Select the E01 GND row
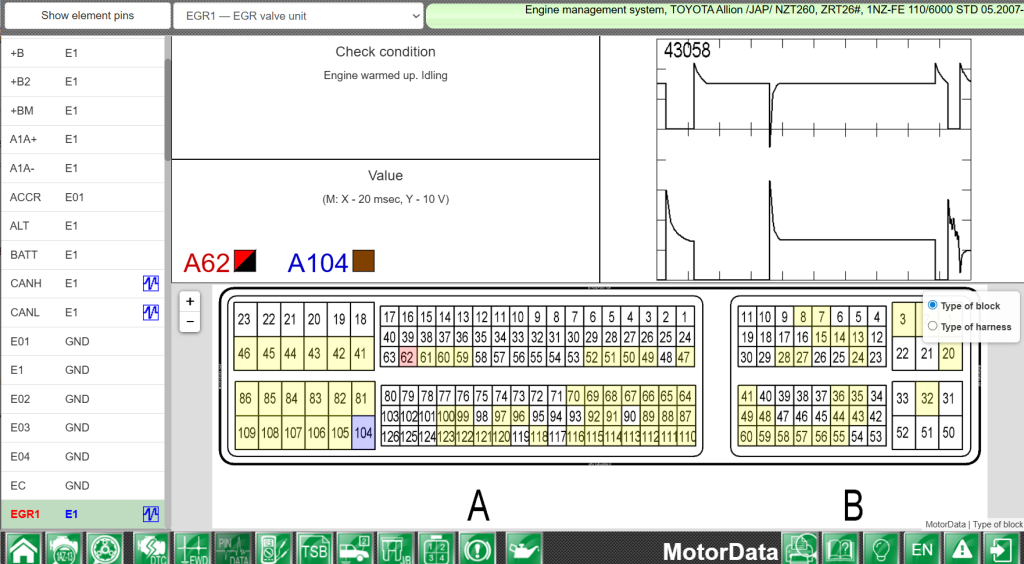Screen dimensions: 1024x564 point(83,341)
